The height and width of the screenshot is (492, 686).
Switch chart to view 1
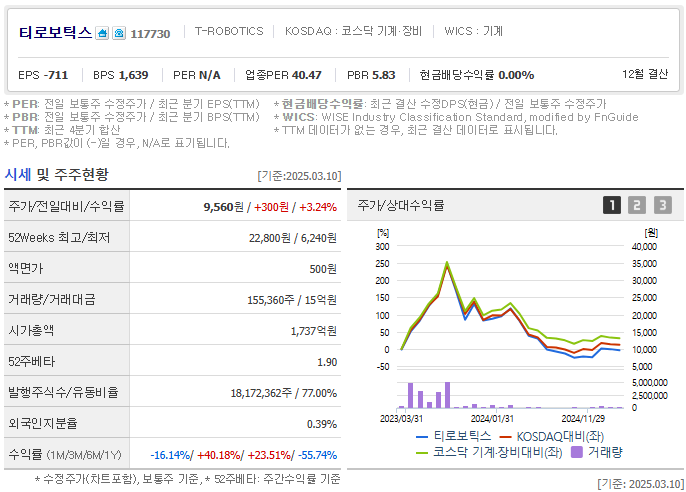click(612, 205)
